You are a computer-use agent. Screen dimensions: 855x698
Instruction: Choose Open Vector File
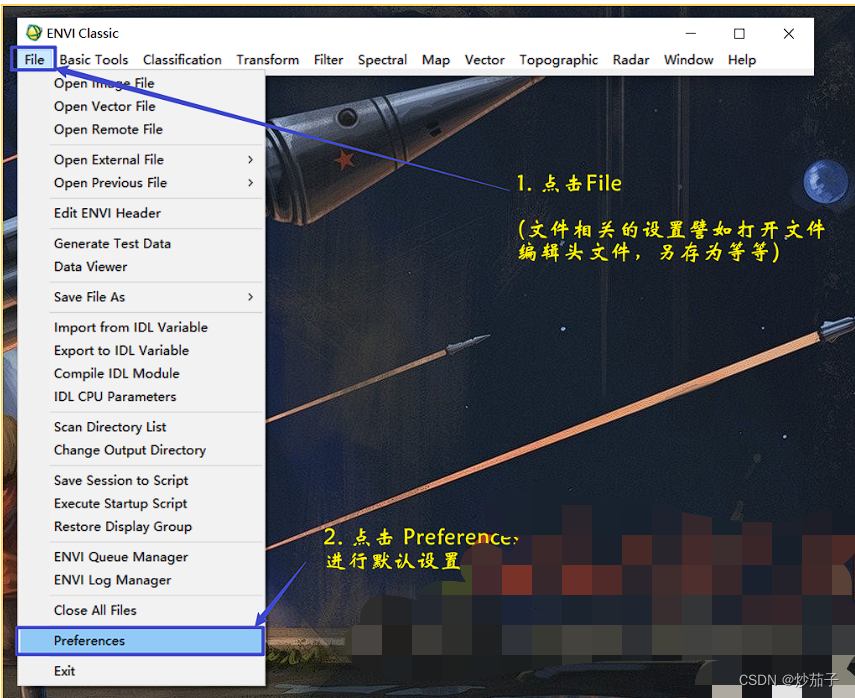point(141,106)
